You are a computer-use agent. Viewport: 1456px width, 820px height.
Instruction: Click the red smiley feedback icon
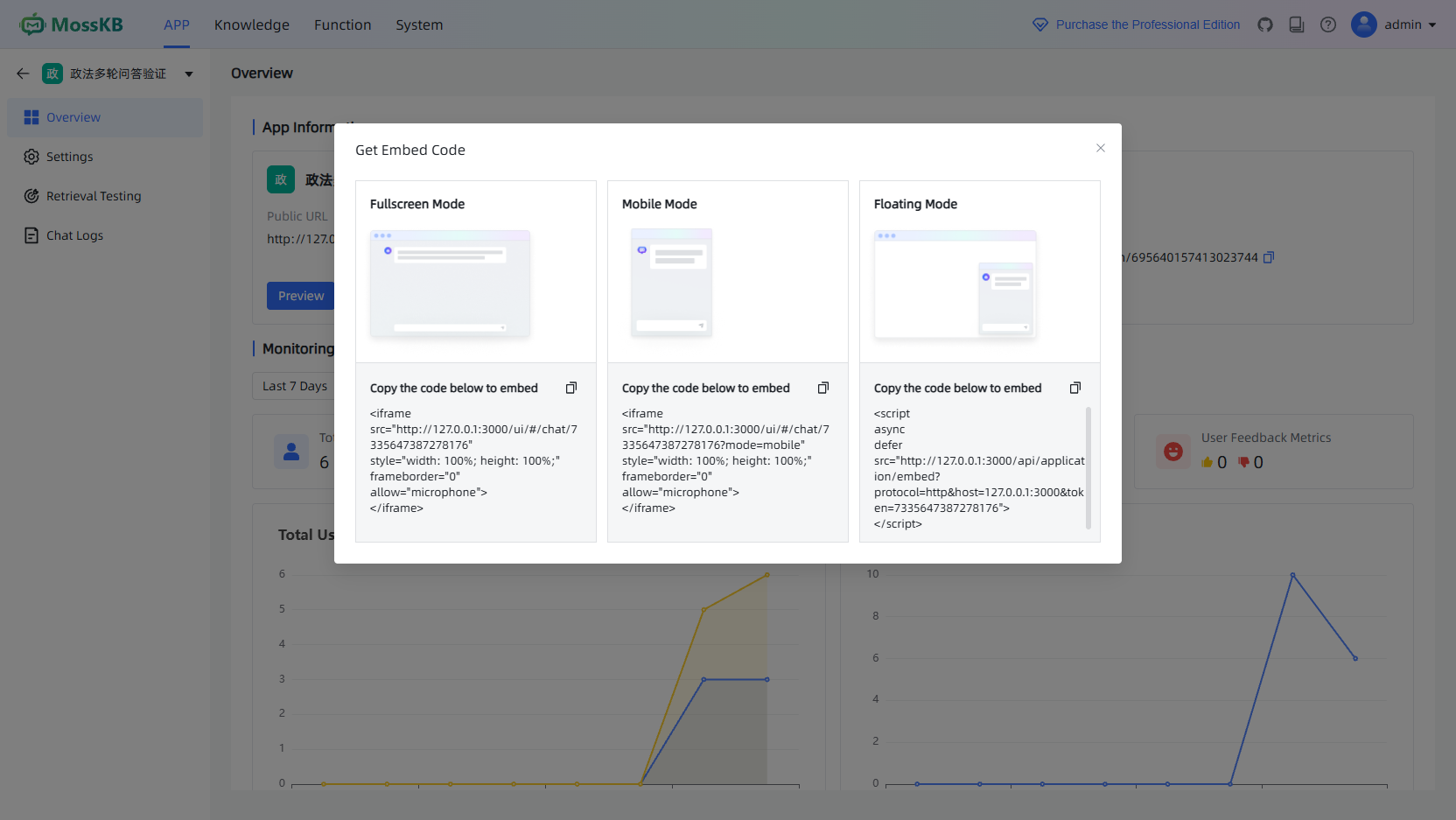[x=1173, y=452]
